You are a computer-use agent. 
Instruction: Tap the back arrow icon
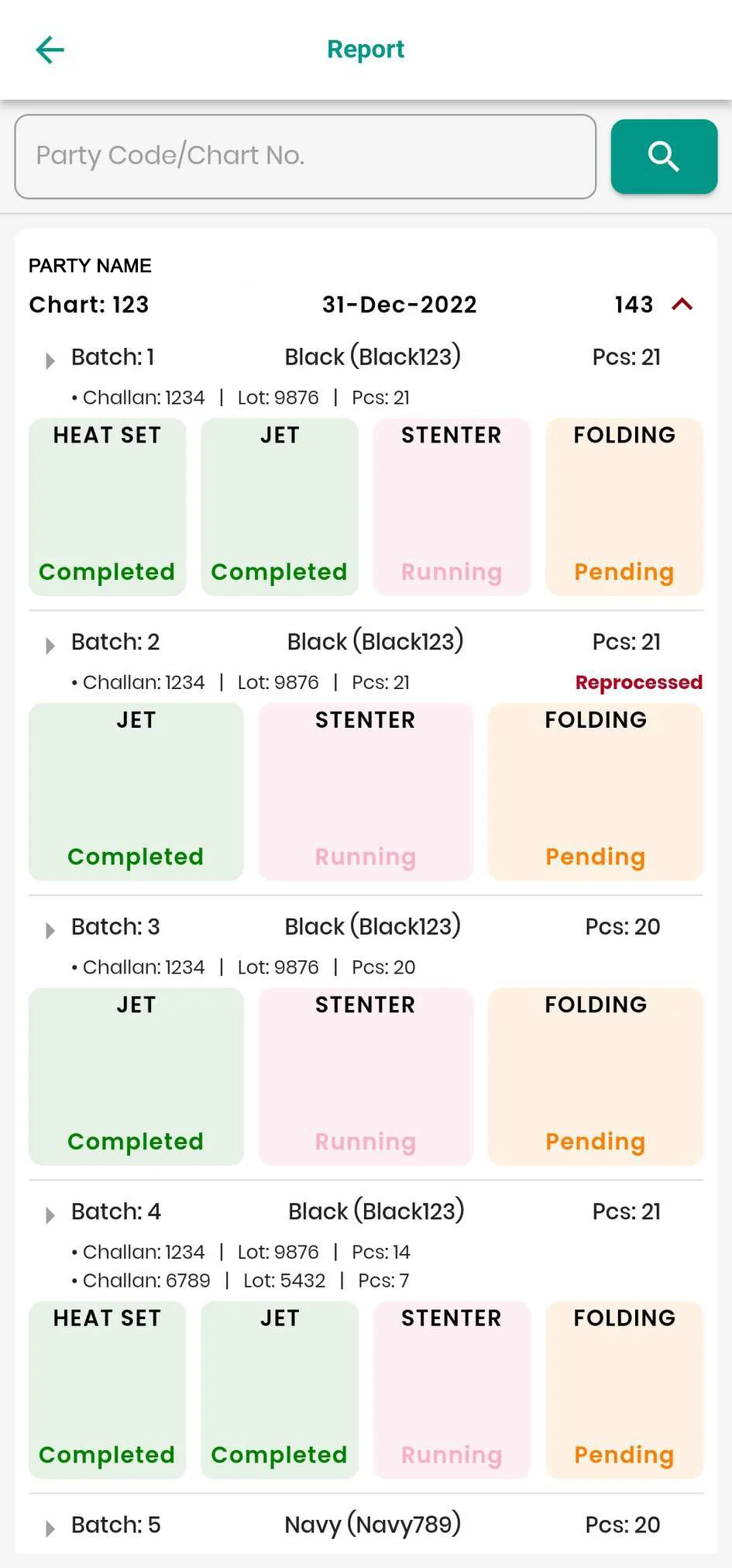click(50, 50)
